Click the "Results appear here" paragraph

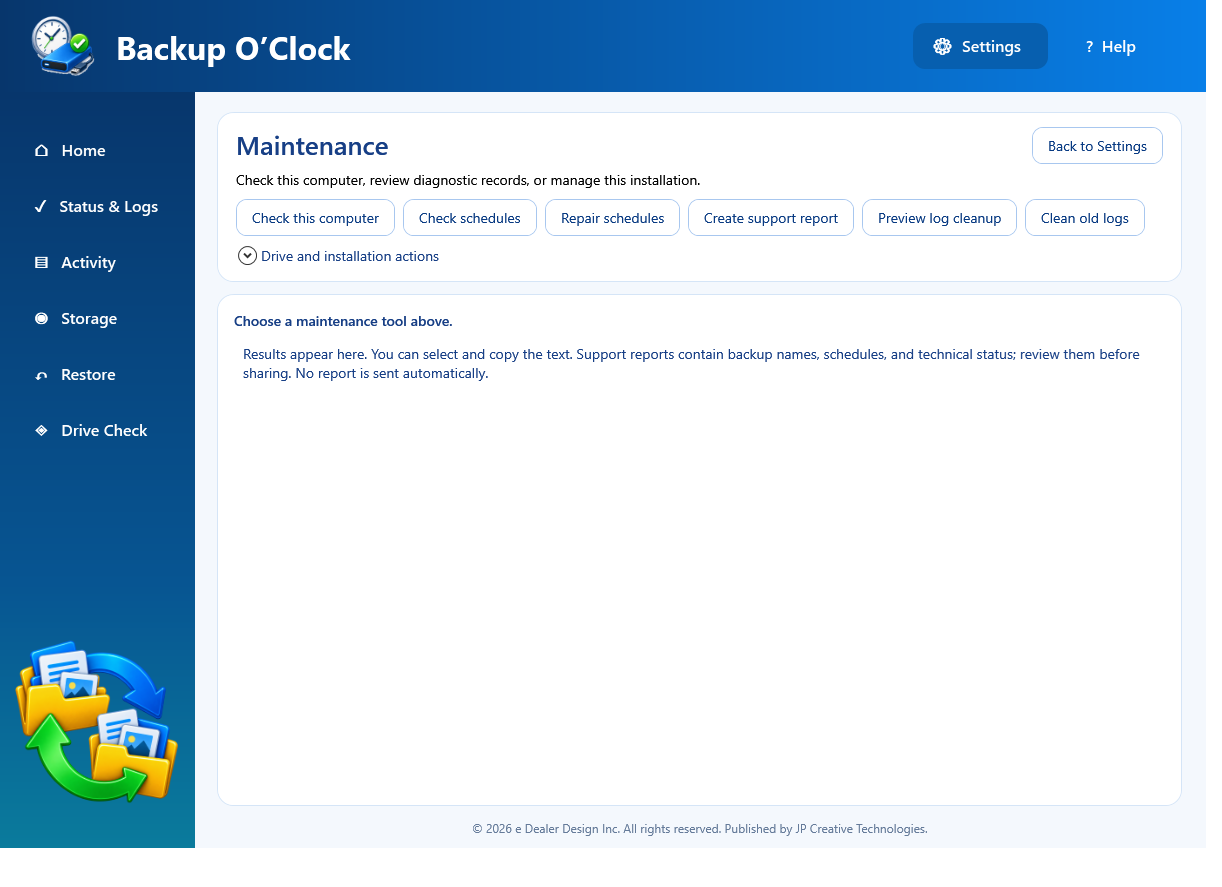click(691, 364)
